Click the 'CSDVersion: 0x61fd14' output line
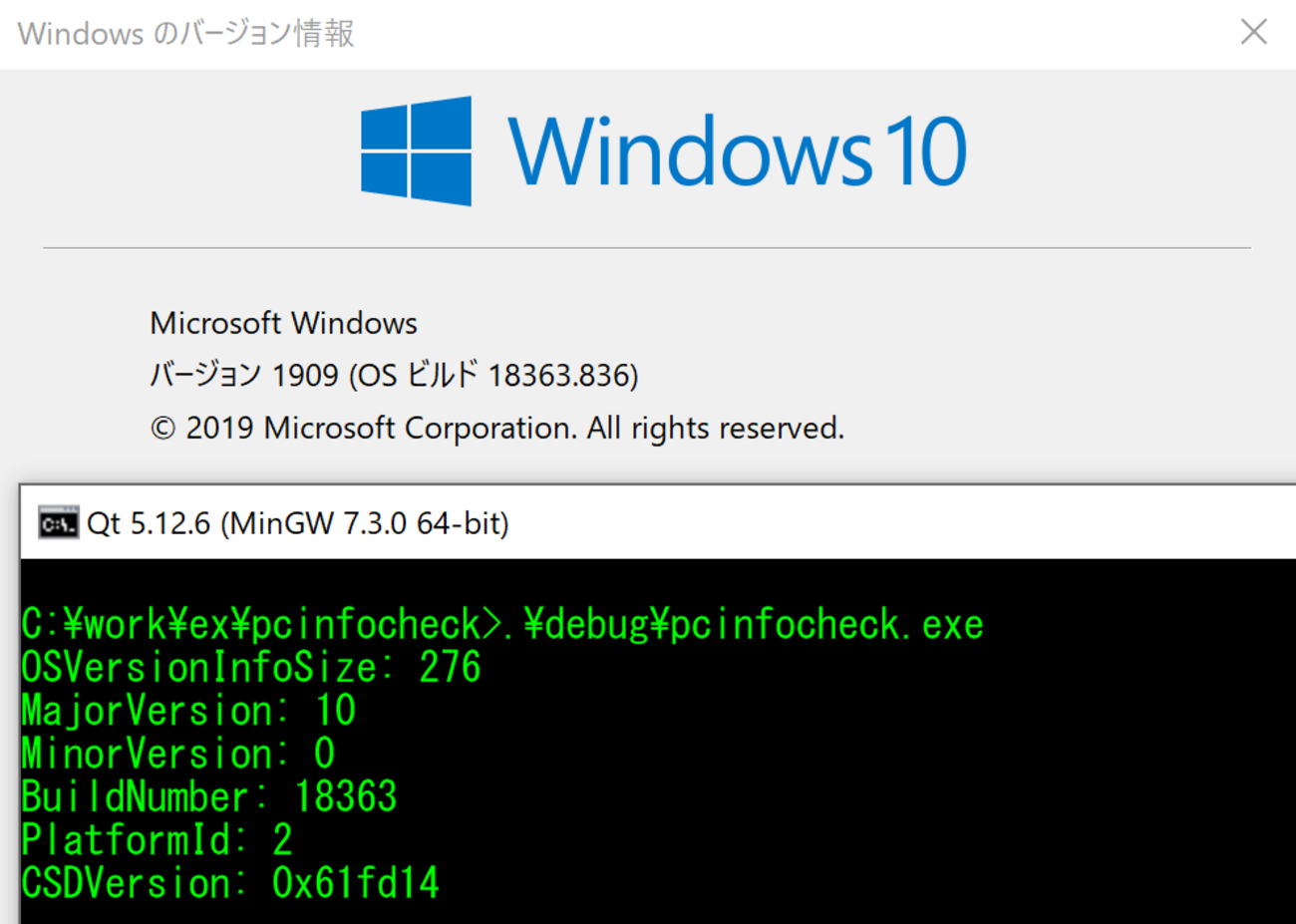The width and height of the screenshot is (1296, 924). pos(230,883)
